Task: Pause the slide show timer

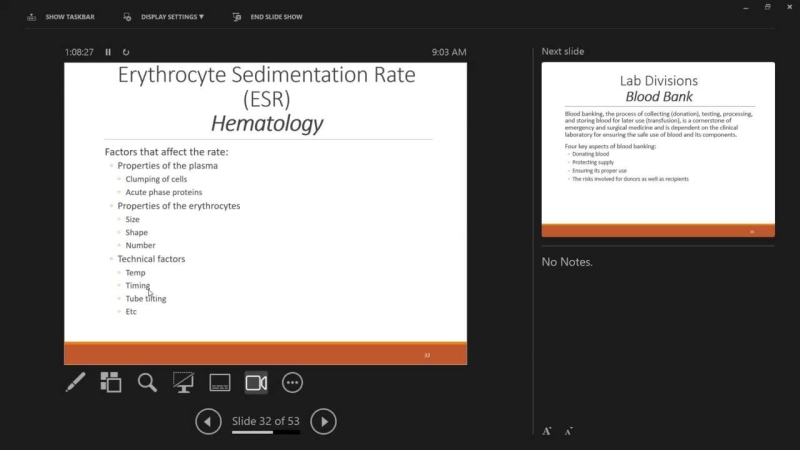Action: (x=108, y=52)
